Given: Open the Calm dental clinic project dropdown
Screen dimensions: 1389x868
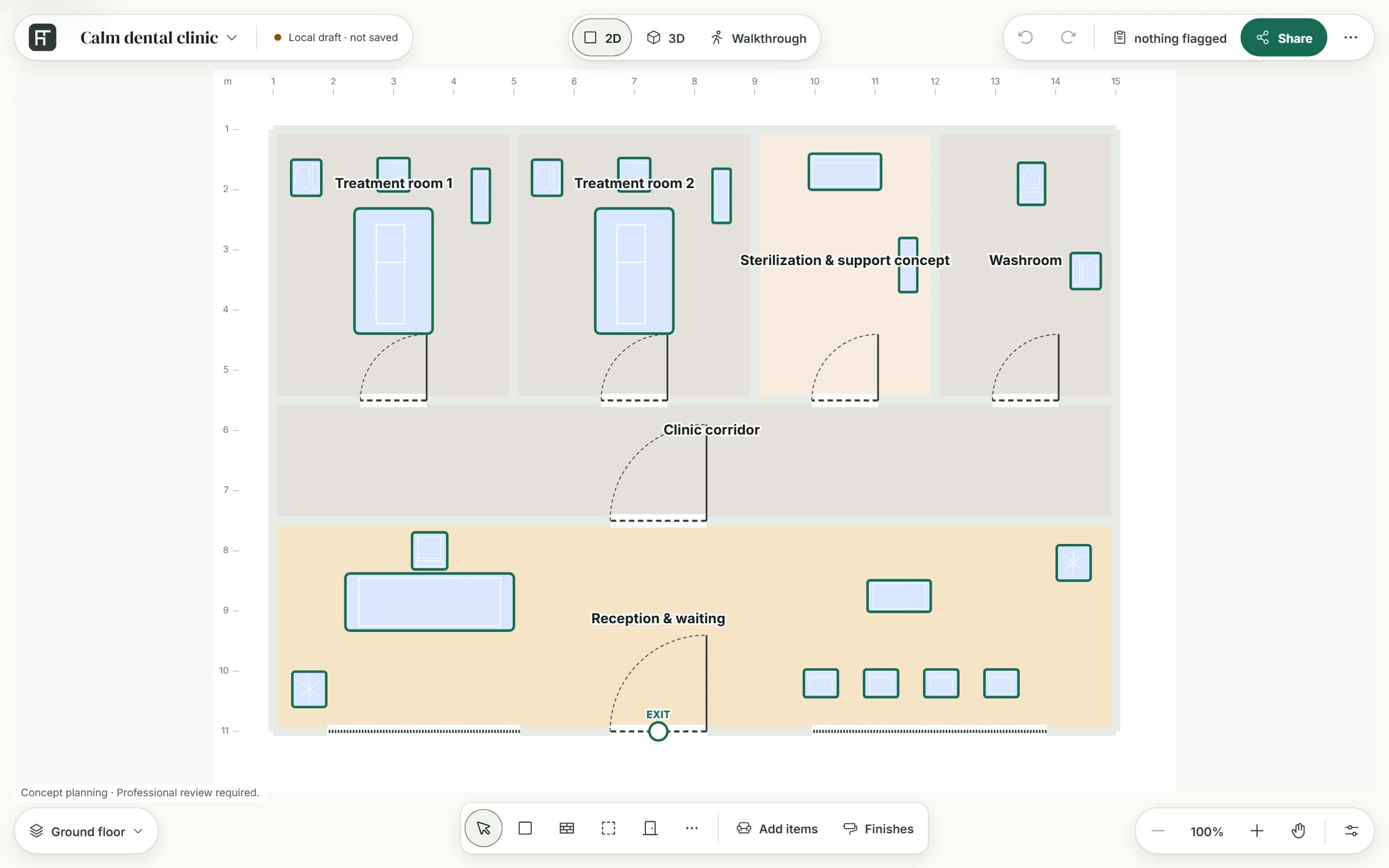Looking at the screenshot, I should (159, 38).
